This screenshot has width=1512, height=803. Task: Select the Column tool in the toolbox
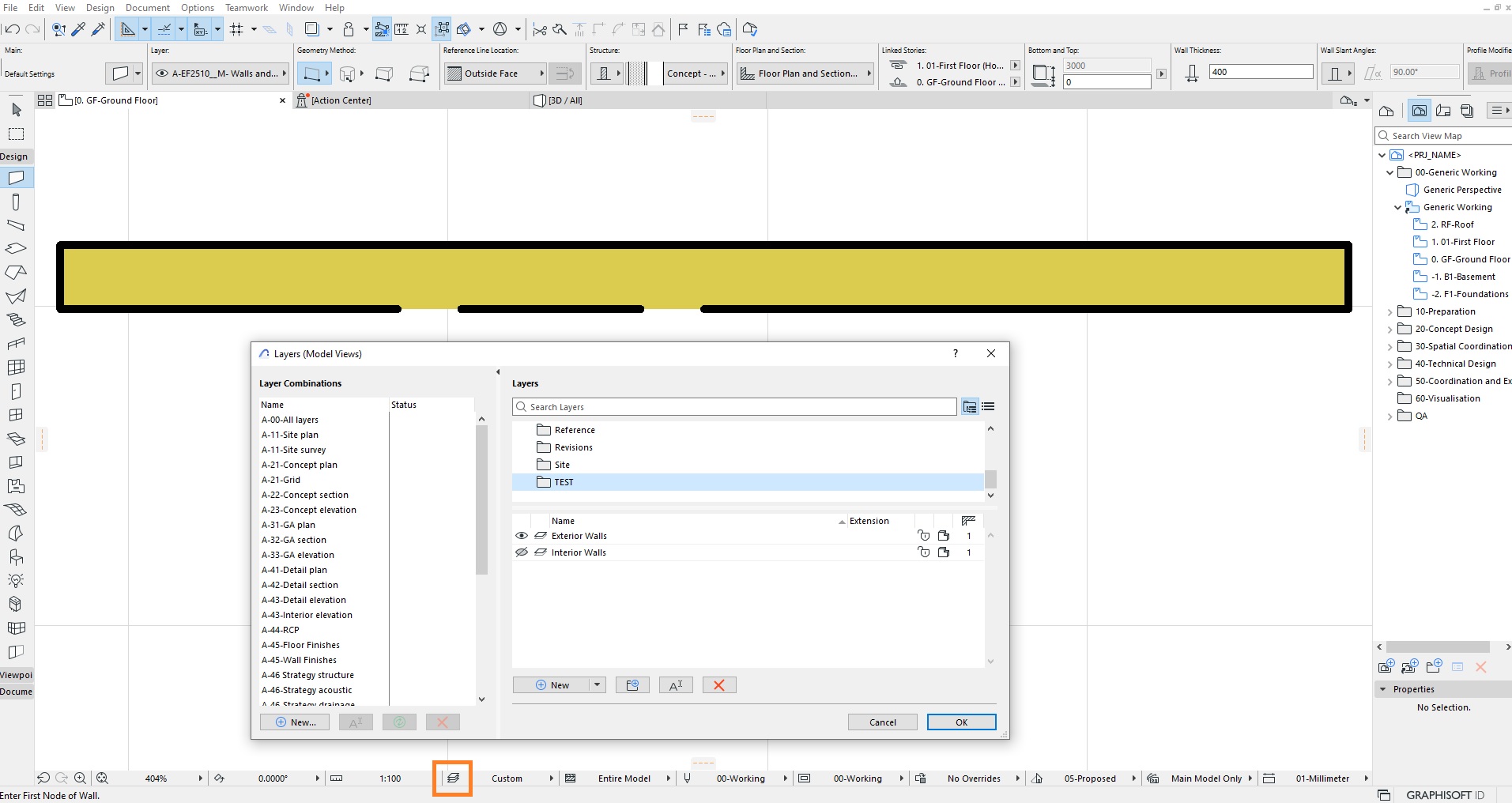[16, 202]
